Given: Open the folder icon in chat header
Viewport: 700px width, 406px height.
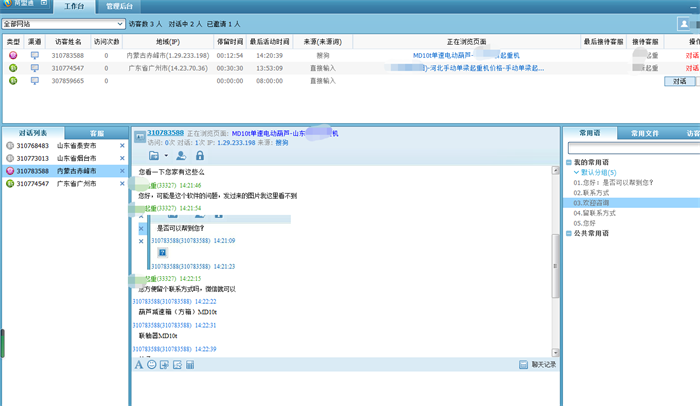Looking at the screenshot, I should tap(154, 156).
